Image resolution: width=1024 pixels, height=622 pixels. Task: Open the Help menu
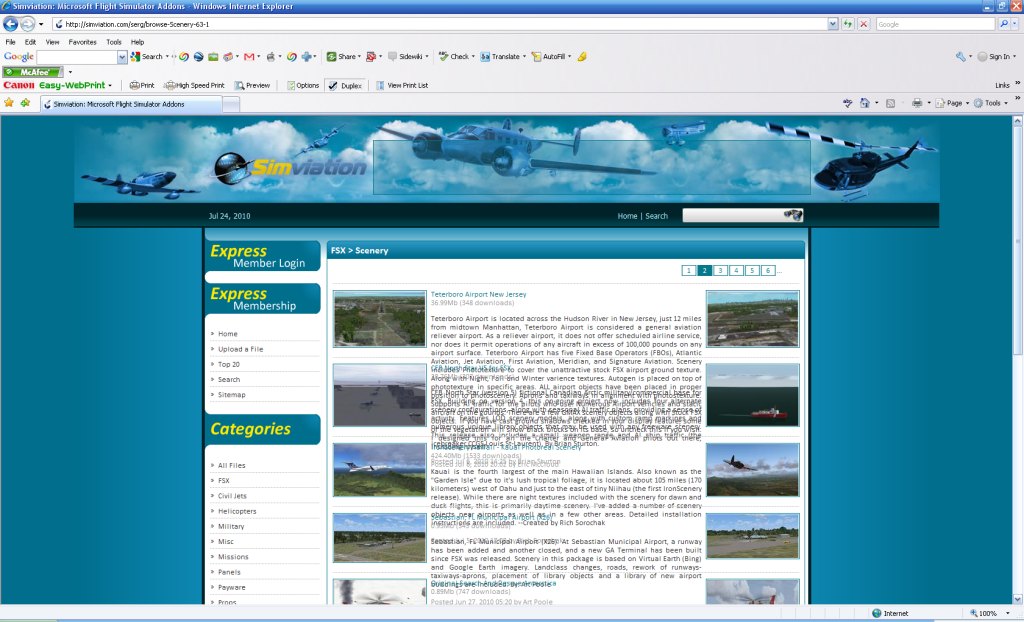click(x=137, y=42)
